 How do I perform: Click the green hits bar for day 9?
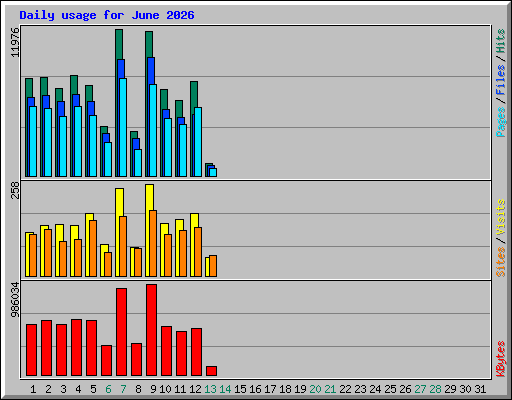(x=149, y=44)
